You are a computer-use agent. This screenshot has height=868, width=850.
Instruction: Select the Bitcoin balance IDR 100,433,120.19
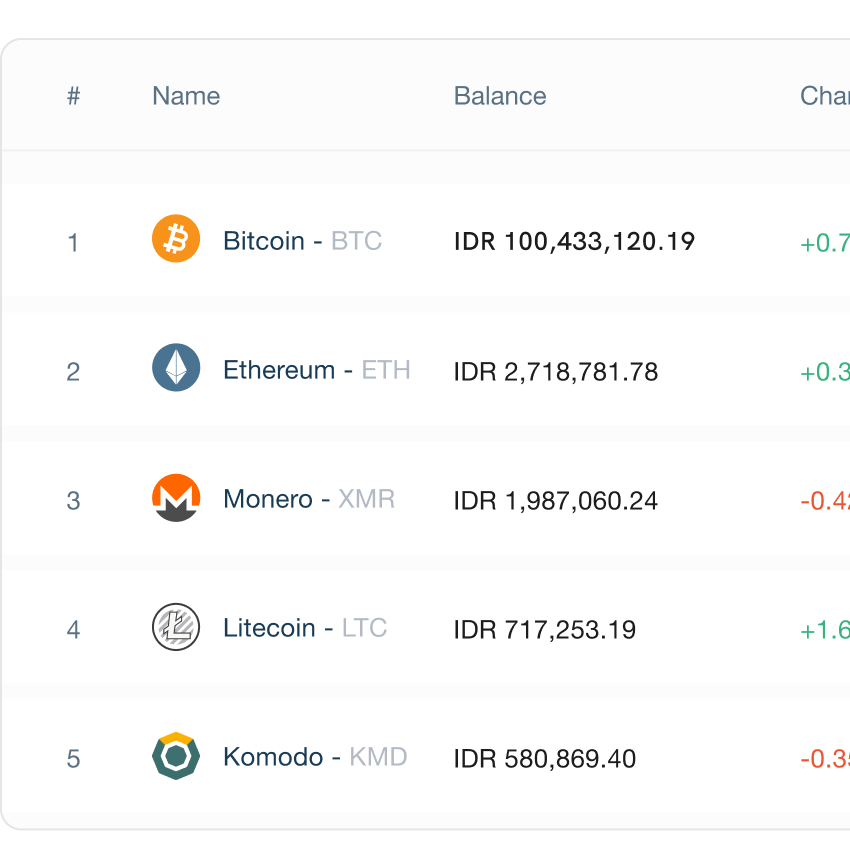[574, 242]
